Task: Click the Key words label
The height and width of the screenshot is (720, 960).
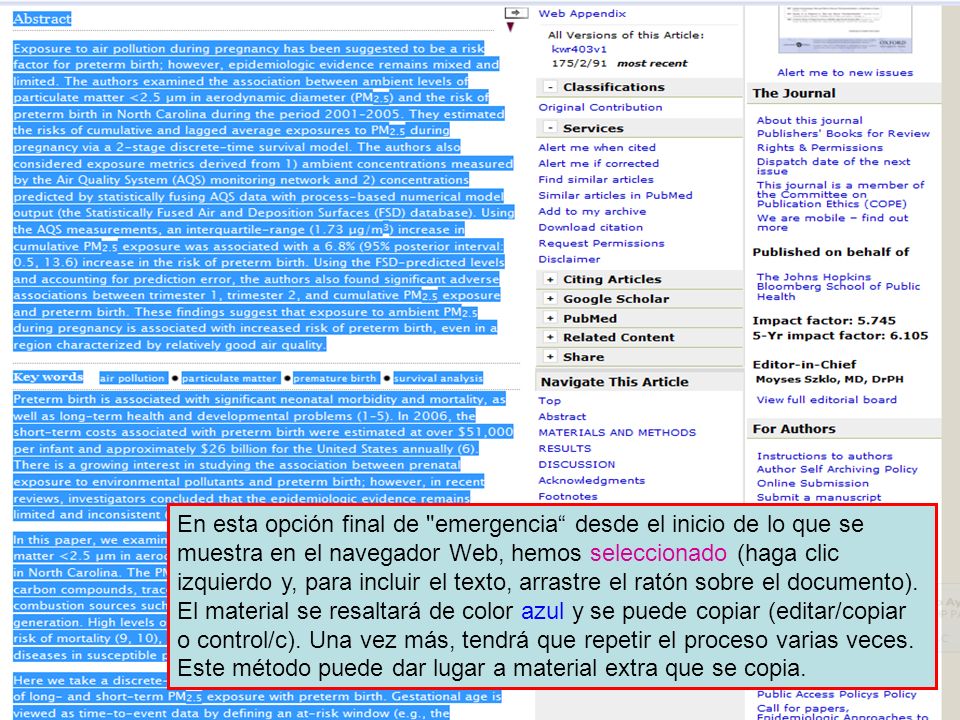Action: point(48,377)
